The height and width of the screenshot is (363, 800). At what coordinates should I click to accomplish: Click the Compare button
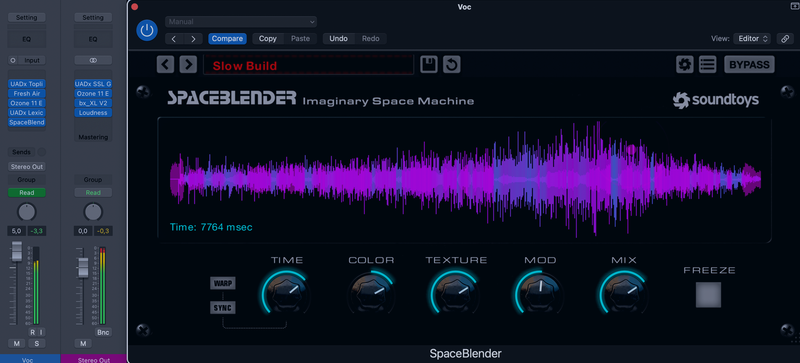(x=228, y=39)
